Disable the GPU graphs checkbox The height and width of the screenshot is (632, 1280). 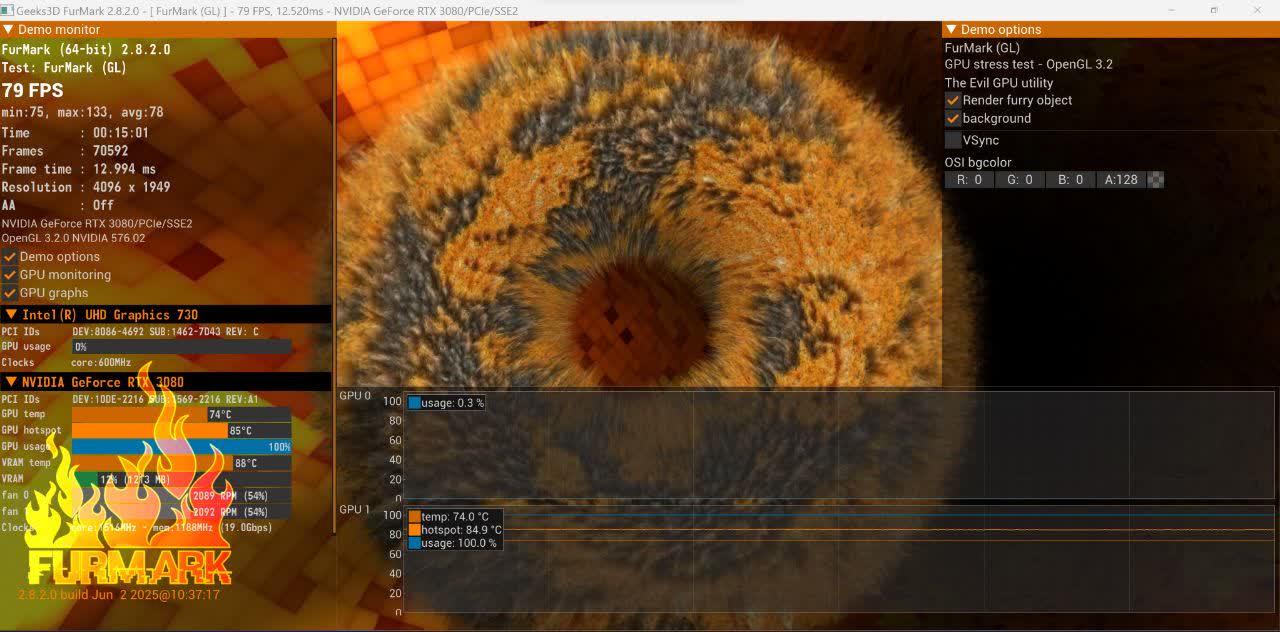tap(10, 293)
